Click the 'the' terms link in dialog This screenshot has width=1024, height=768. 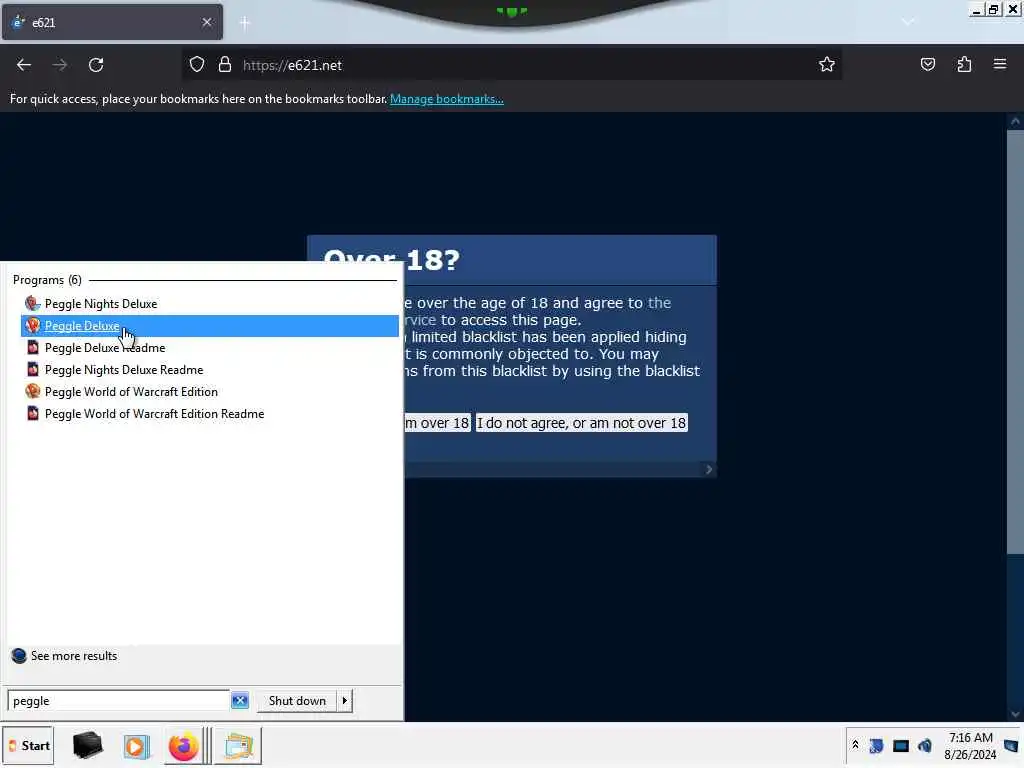tap(660, 303)
